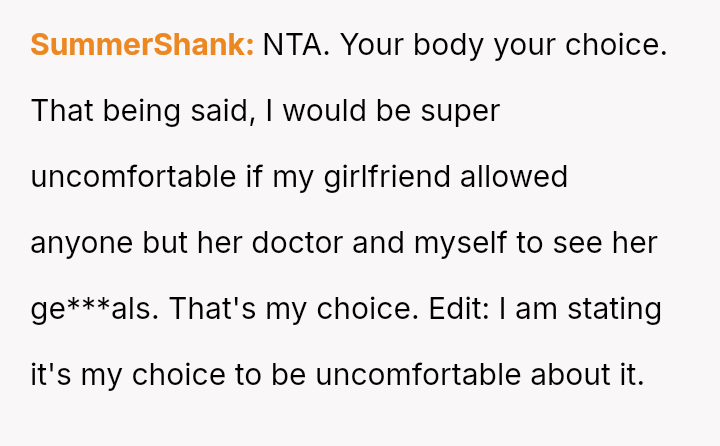720x446 pixels.
Task: Open the SummerShank user profile link
Action: pyautogui.click(x=142, y=45)
